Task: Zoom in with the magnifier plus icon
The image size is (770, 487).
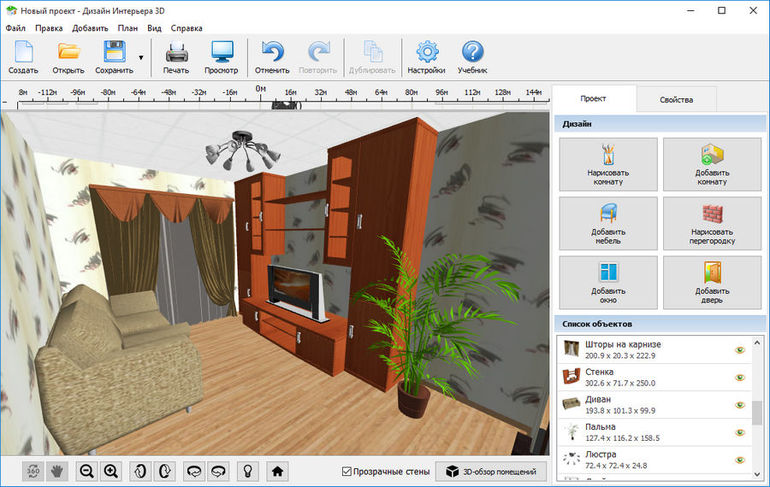Action: (x=111, y=471)
